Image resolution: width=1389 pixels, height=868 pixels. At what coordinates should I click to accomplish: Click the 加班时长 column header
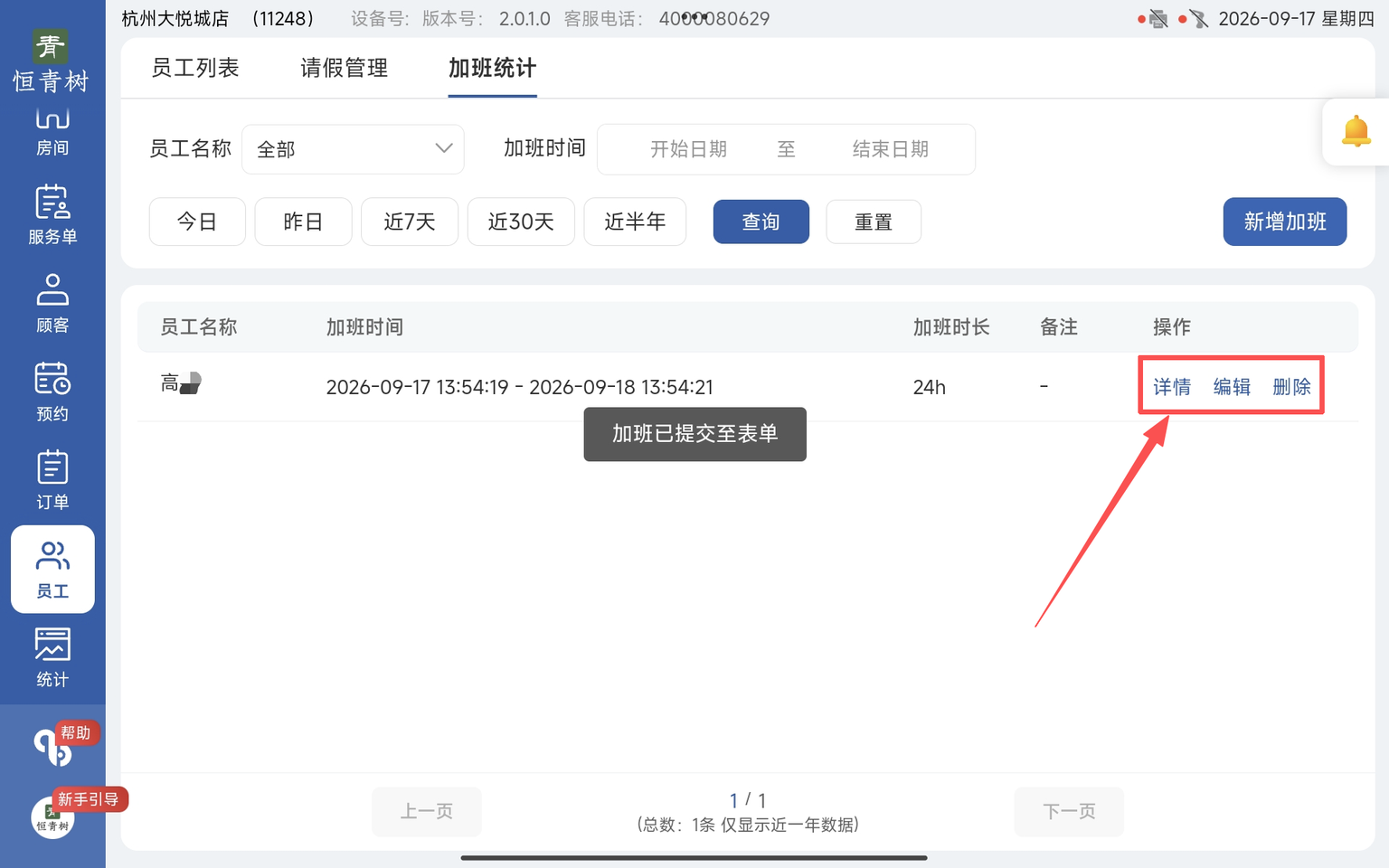951,326
